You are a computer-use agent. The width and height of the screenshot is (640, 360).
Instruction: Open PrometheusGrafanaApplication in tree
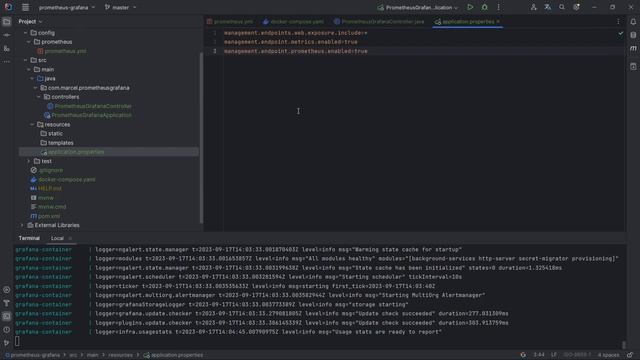click(x=91, y=115)
